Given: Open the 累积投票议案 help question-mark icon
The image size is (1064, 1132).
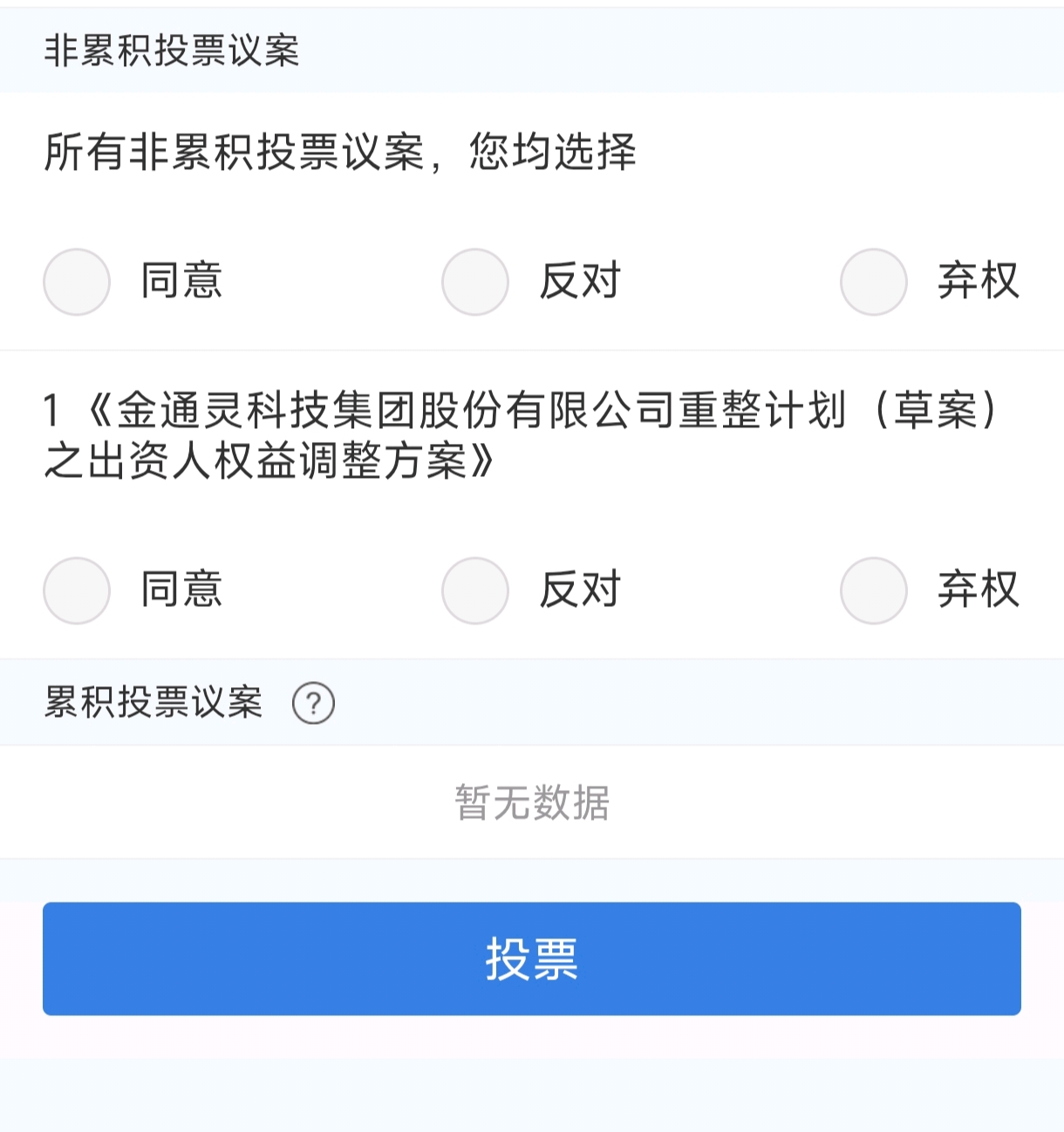Looking at the screenshot, I should [313, 703].
